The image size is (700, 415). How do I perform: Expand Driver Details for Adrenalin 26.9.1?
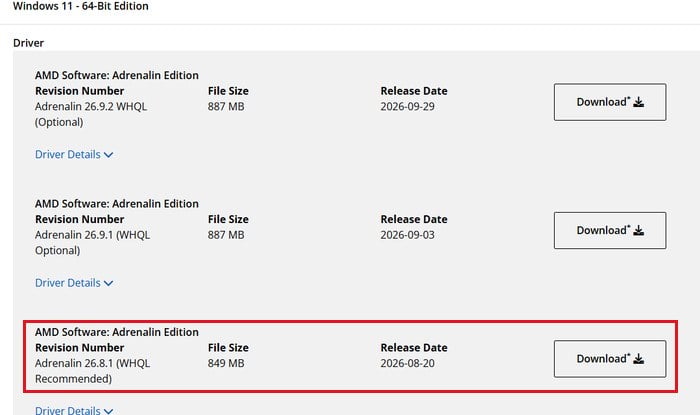(74, 283)
